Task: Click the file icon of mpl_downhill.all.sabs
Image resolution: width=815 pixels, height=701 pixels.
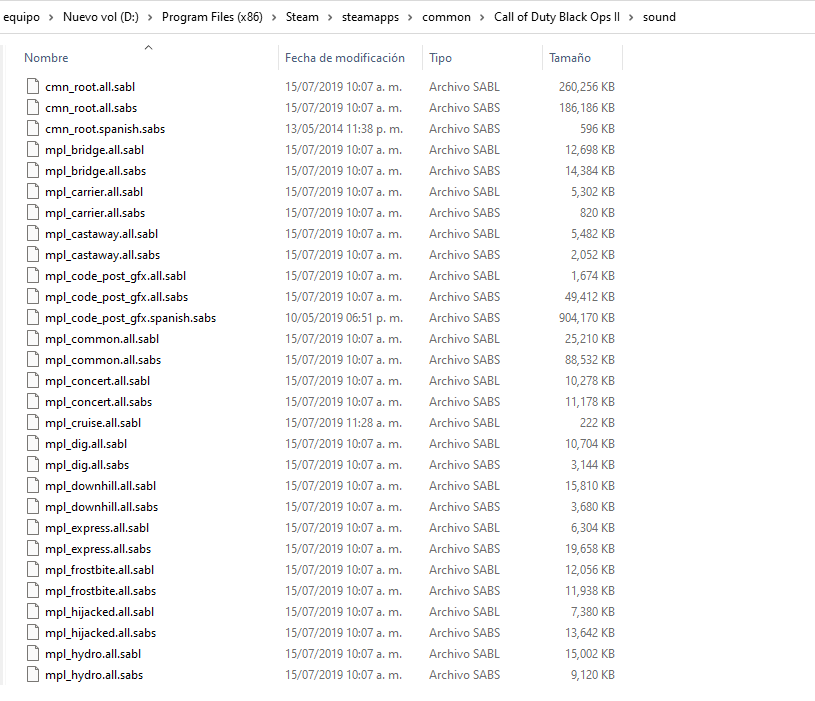Action: pyautogui.click(x=33, y=506)
